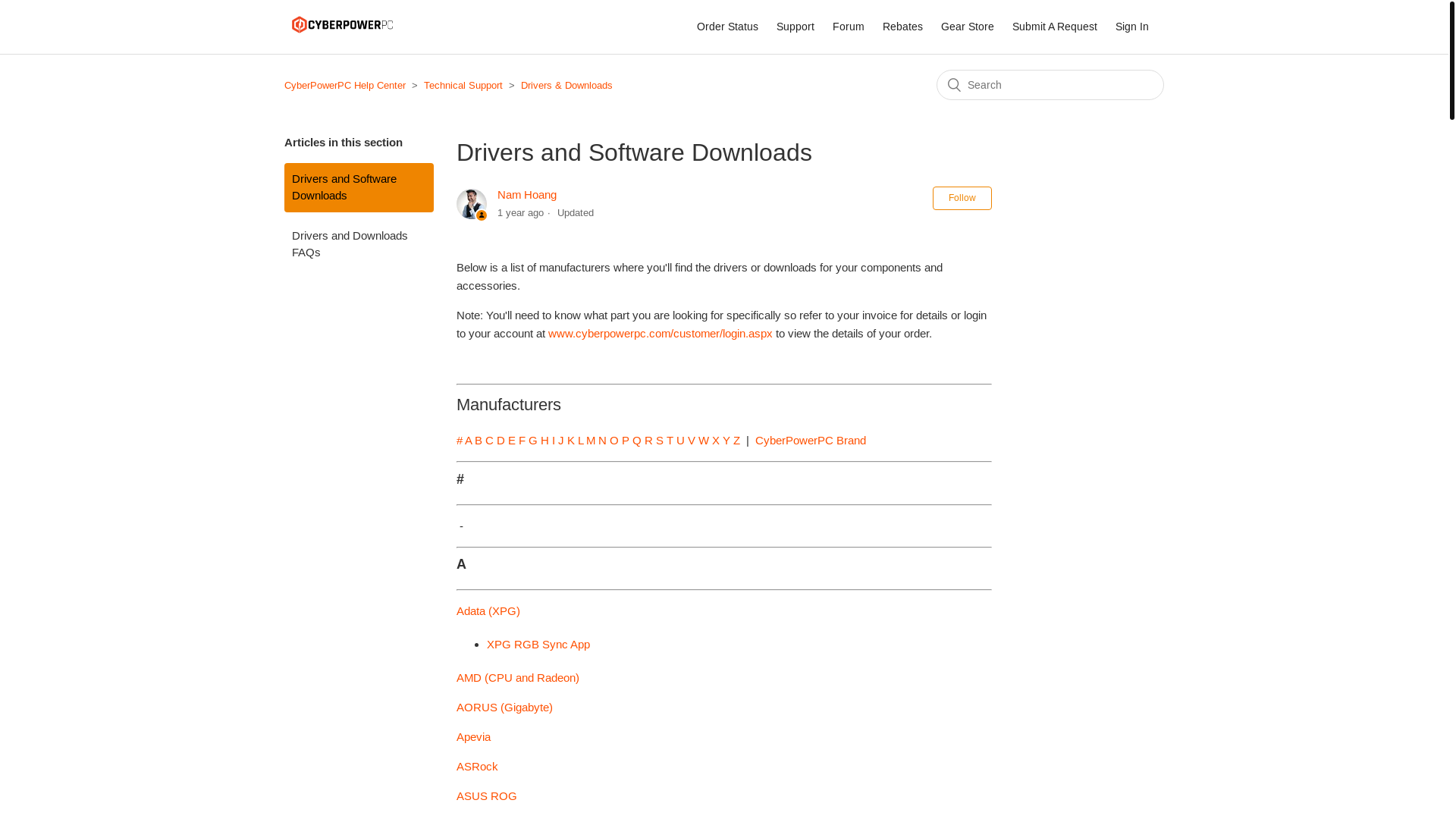The height and width of the screenshot is (819, 1456).
Task: Click Sign In
Action: coord(1131,27)
